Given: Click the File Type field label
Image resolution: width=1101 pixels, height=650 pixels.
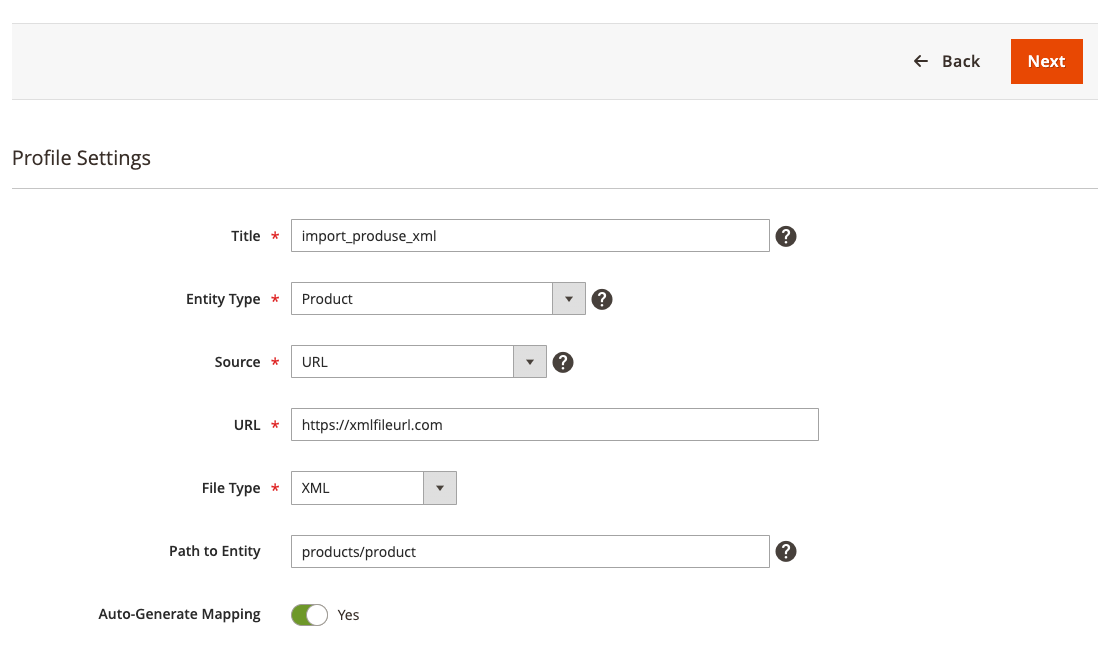Looking at the screenshot, I should click(231, 488).
